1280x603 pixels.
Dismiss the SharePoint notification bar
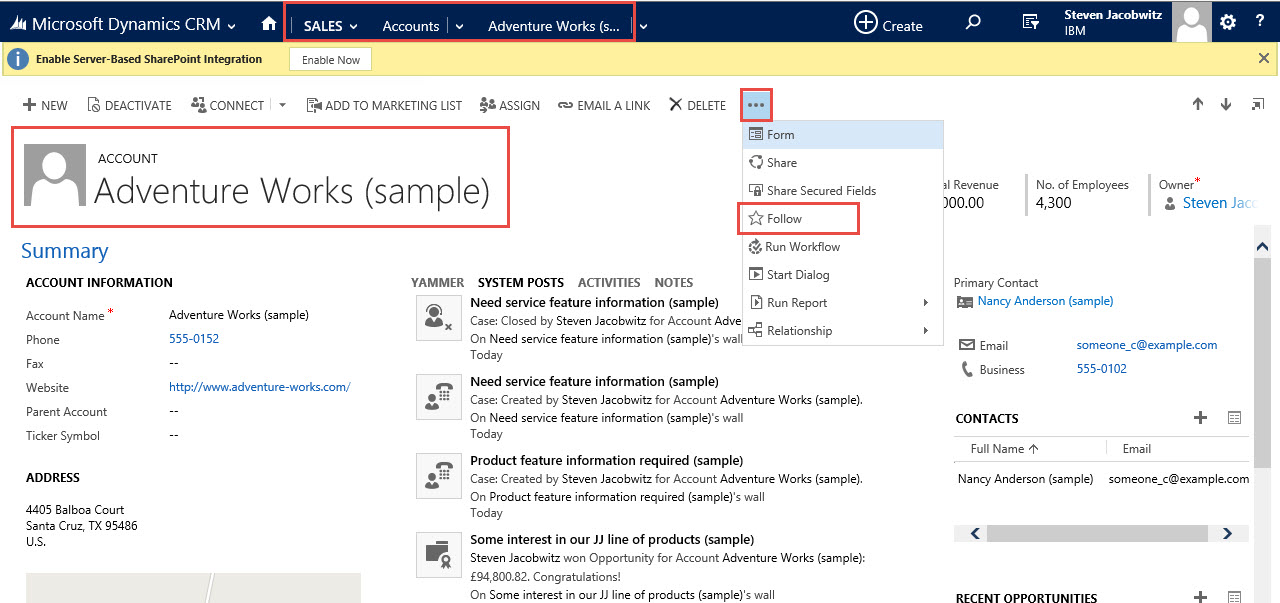[1263, 59]
